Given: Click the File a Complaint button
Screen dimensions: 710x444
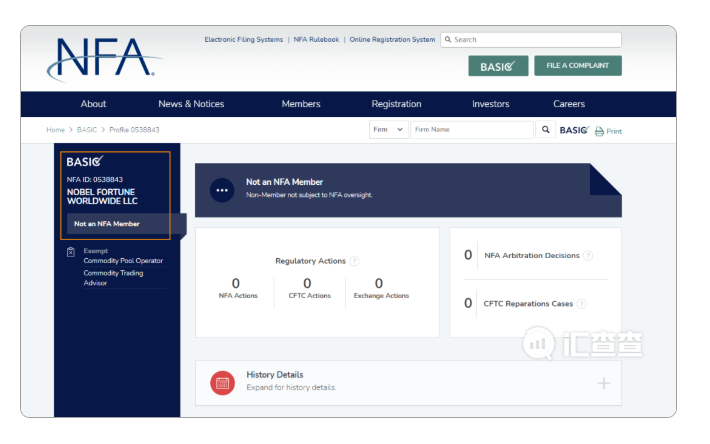Looking at the screenshot, I should coord(578,66).
